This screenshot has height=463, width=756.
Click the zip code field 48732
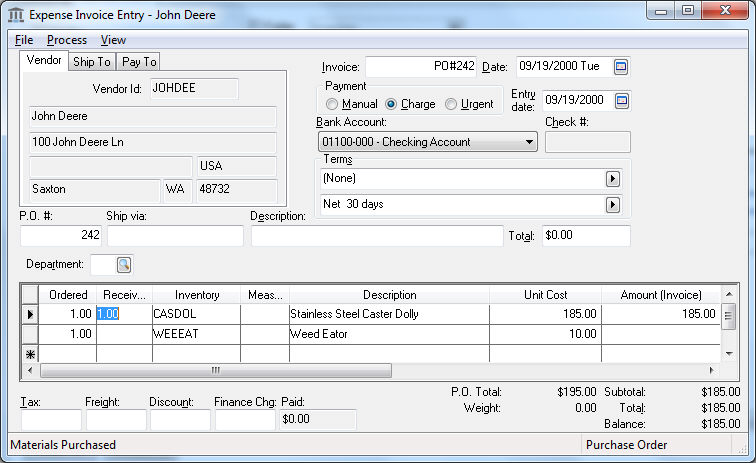coord(236,190)
